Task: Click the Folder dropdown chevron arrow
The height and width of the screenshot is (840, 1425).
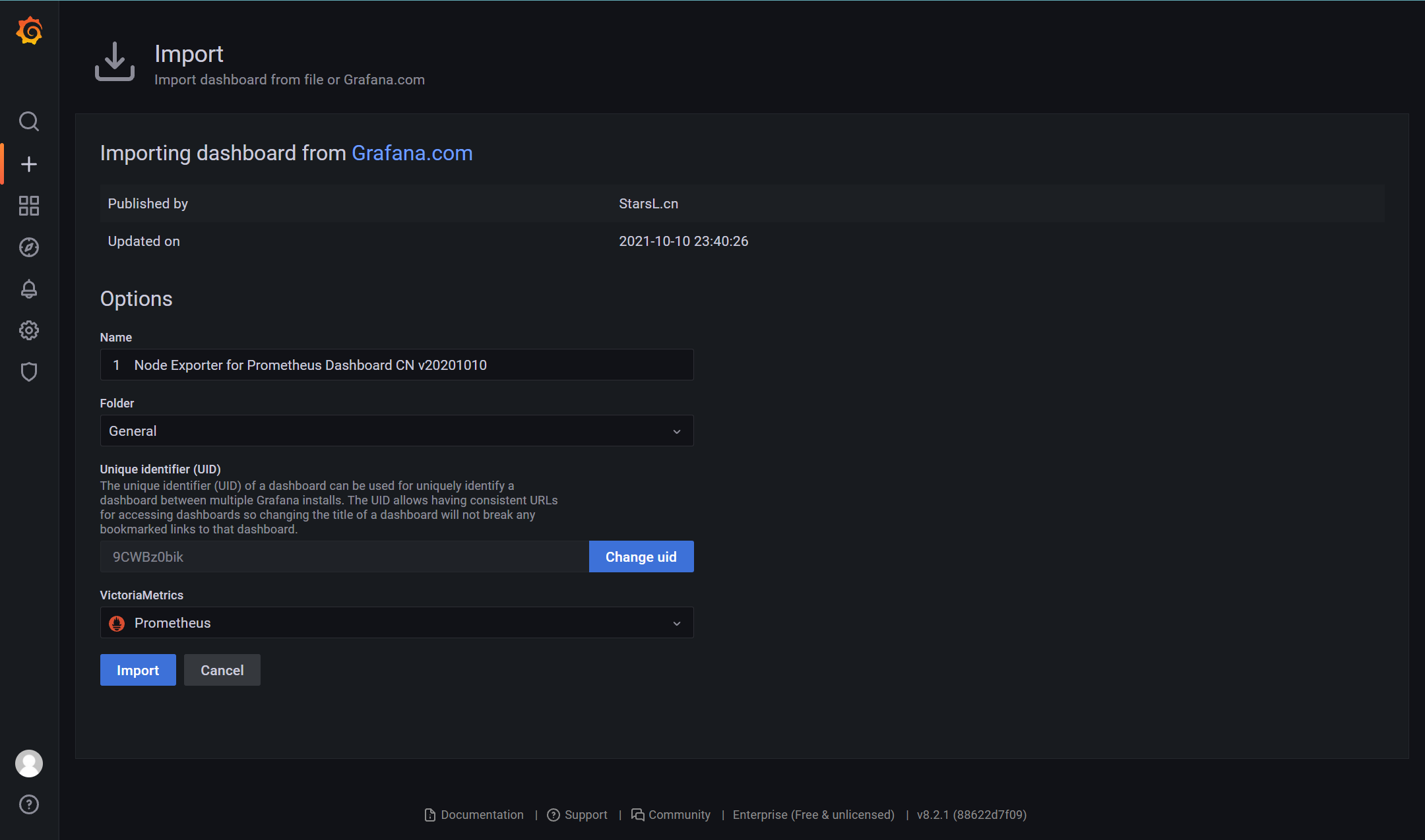Action: coord(676,431)
